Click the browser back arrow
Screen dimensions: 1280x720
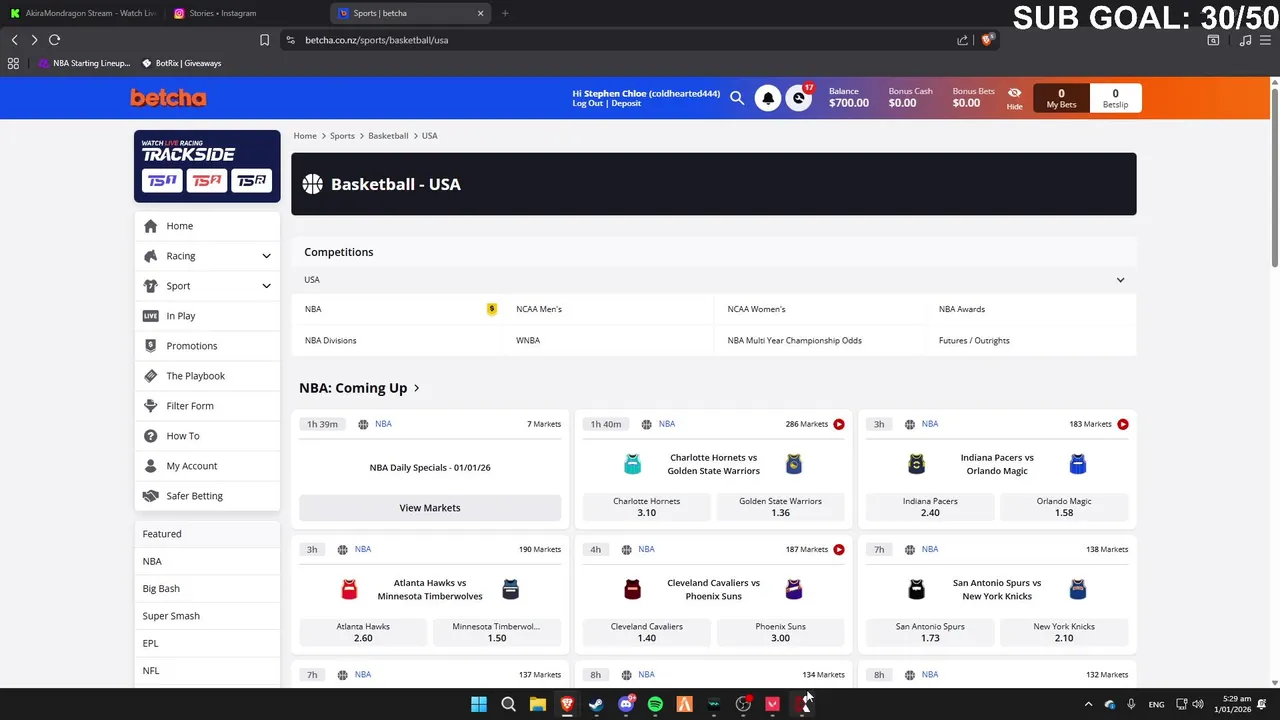click(14, 40)
